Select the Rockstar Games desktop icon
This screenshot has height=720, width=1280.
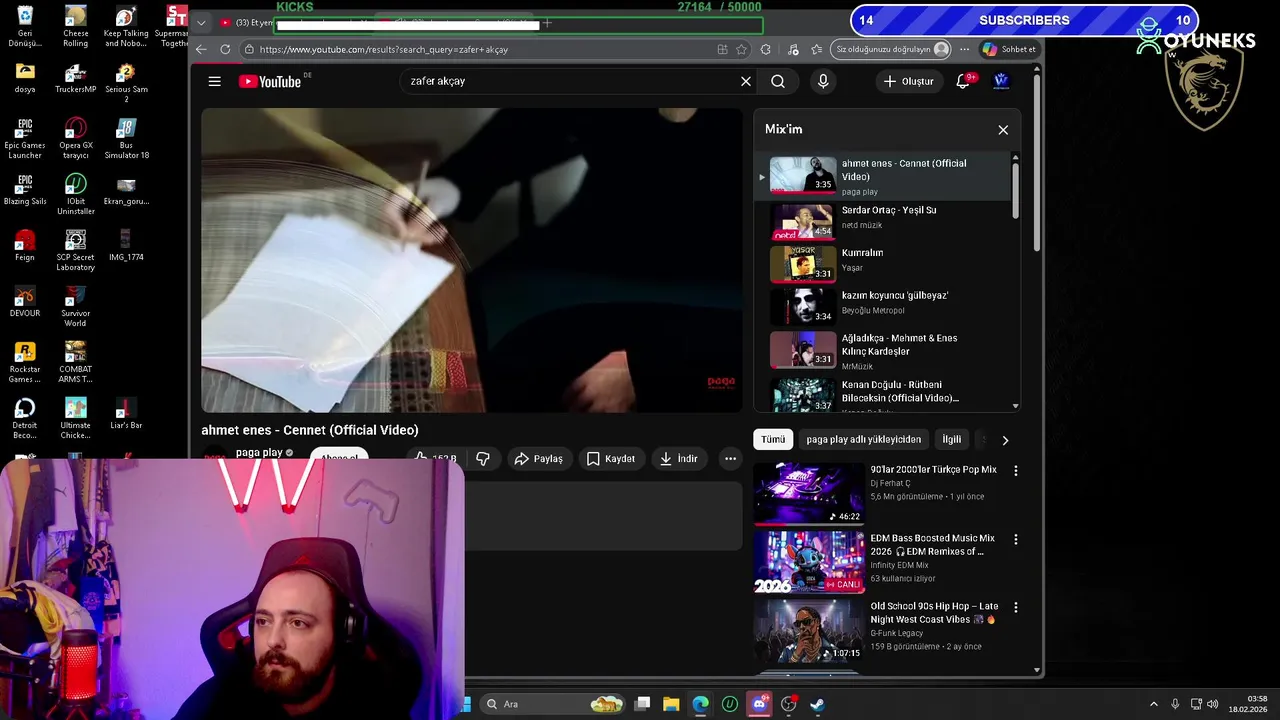click(x=25, y=362)
